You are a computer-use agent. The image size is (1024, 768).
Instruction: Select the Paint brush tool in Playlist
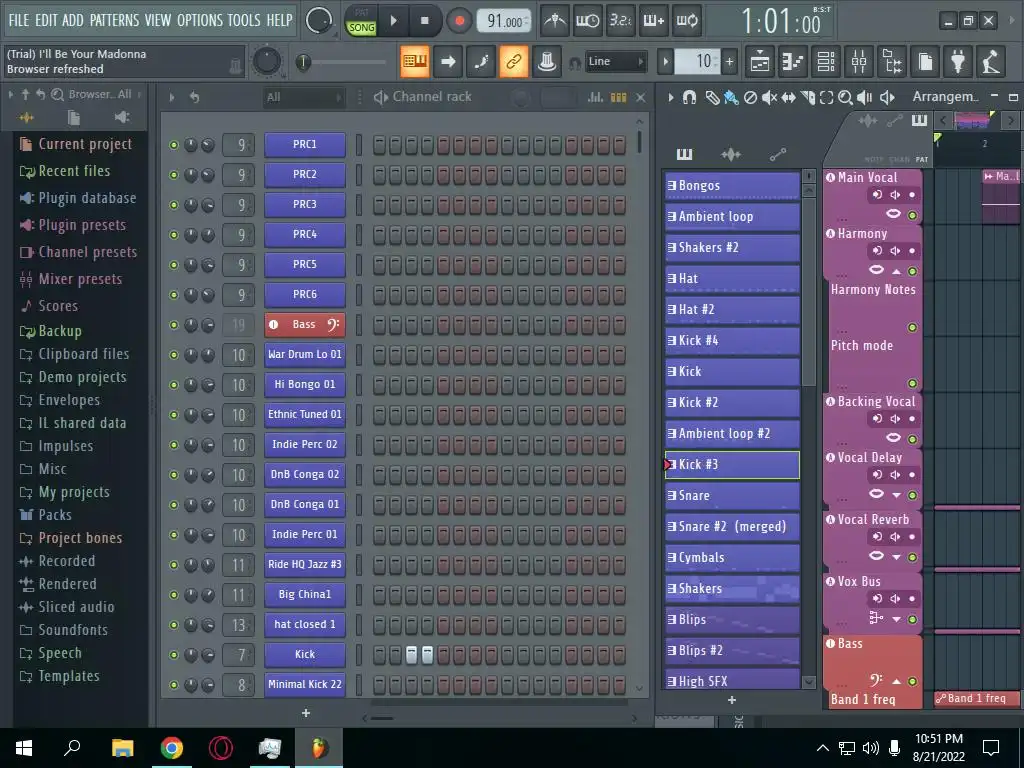point(731,97)
